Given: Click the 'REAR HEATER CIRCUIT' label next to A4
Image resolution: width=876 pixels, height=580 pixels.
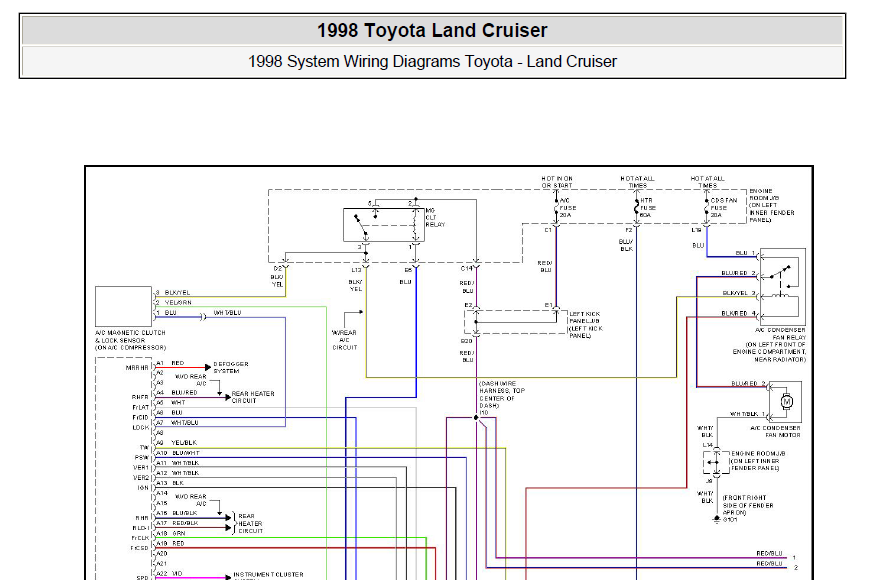Looking at the screenshot, I should [253, 397].
